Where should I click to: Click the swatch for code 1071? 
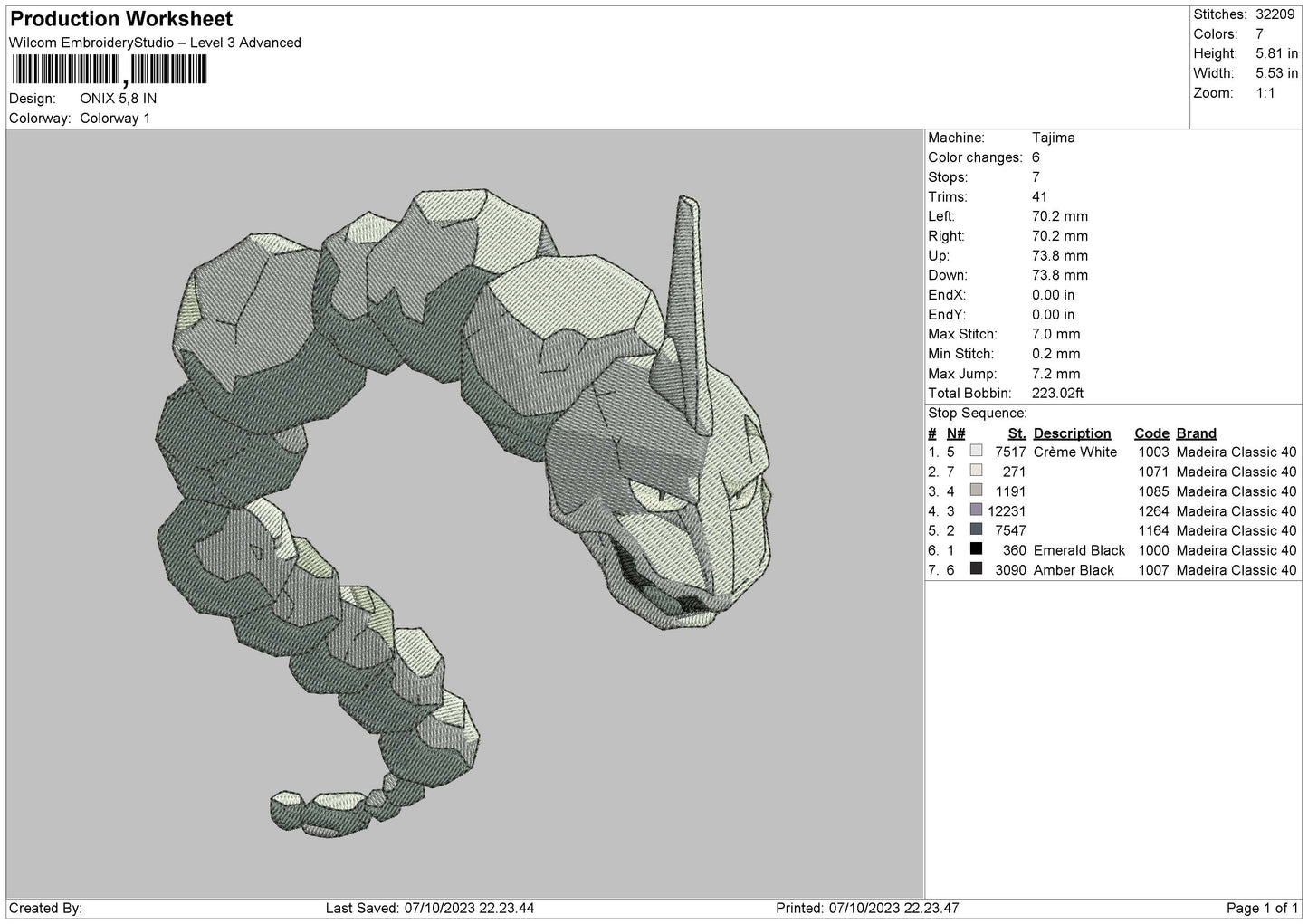[976, 472]
